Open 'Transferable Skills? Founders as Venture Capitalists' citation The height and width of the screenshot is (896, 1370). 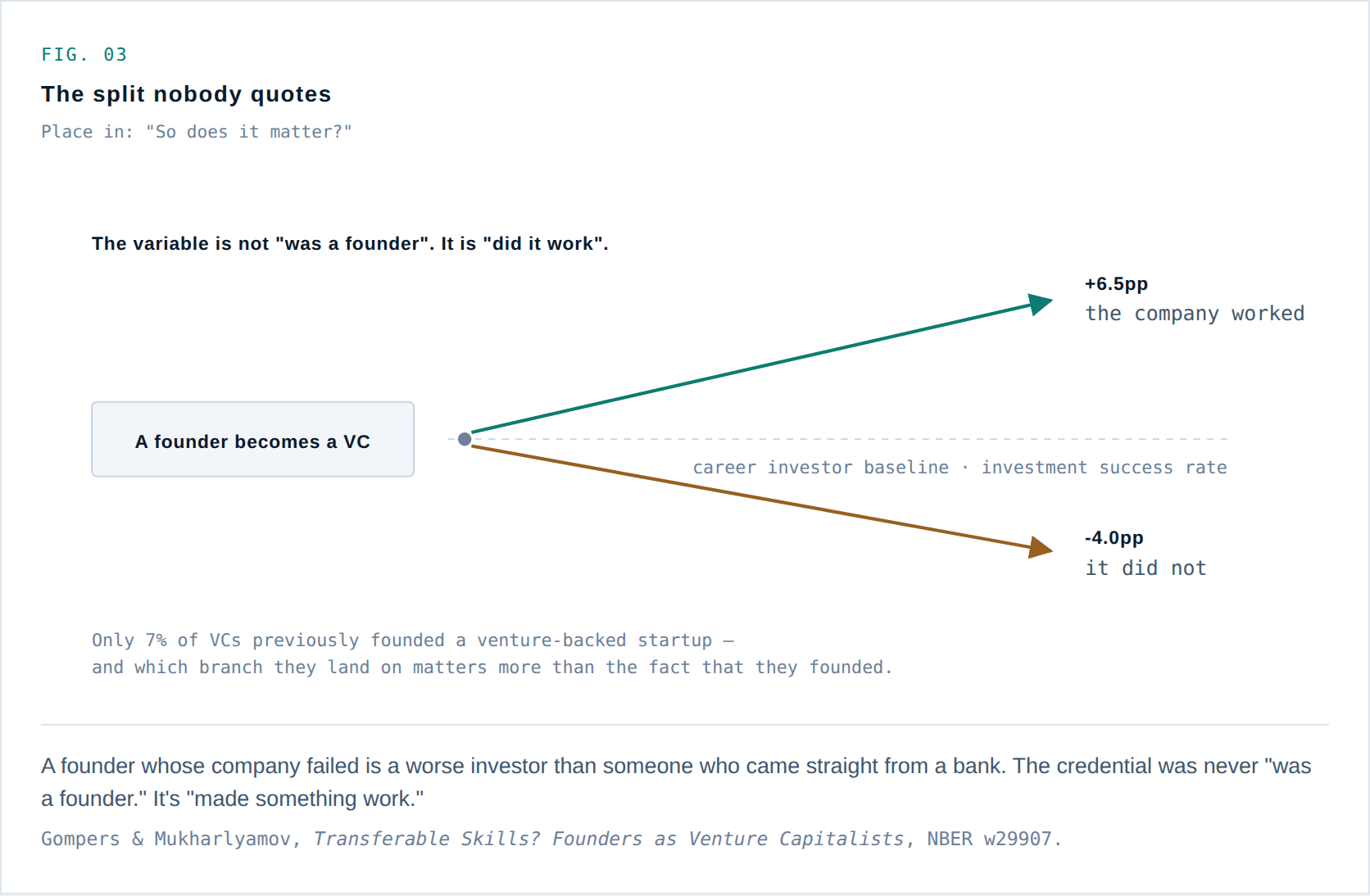pyautogui.click(x=609, y=839)
